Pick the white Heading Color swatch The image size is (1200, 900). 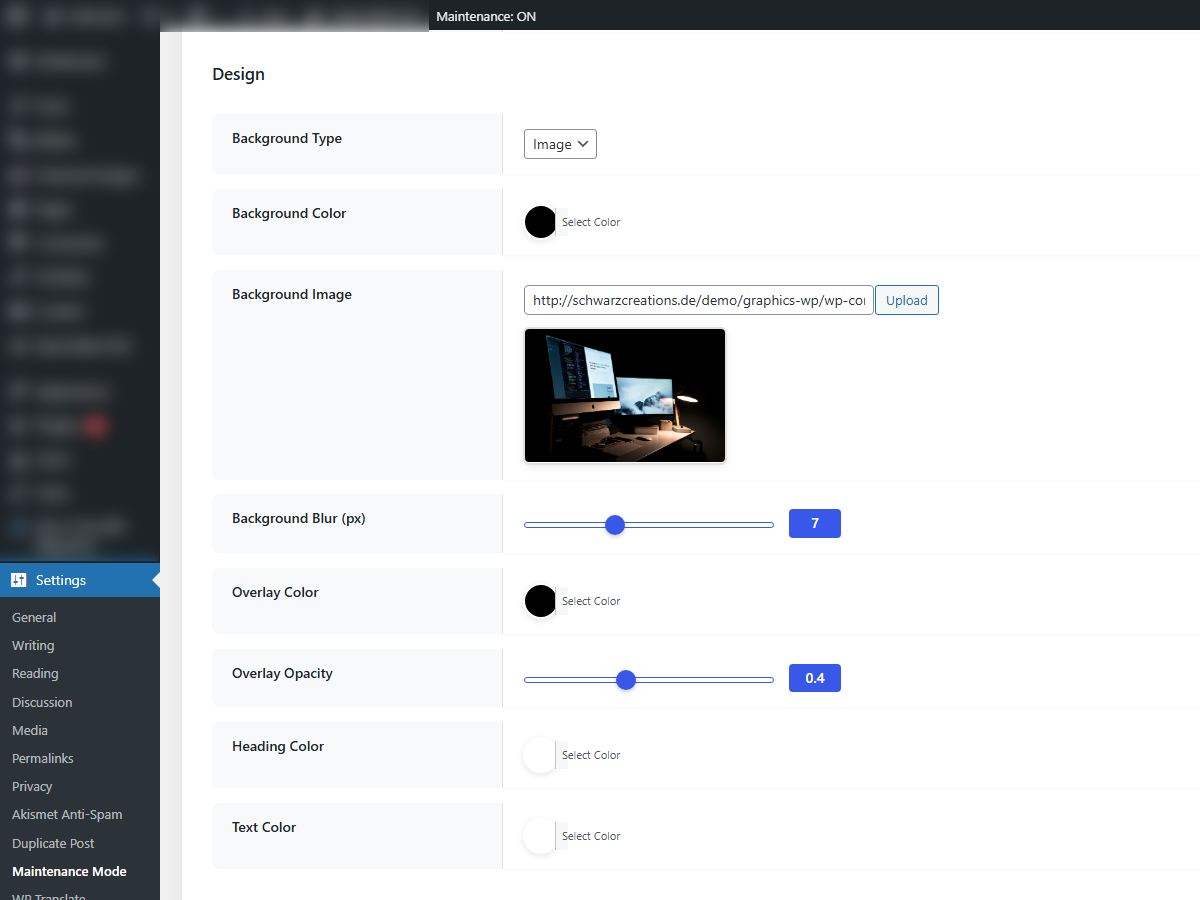(540, 755)
